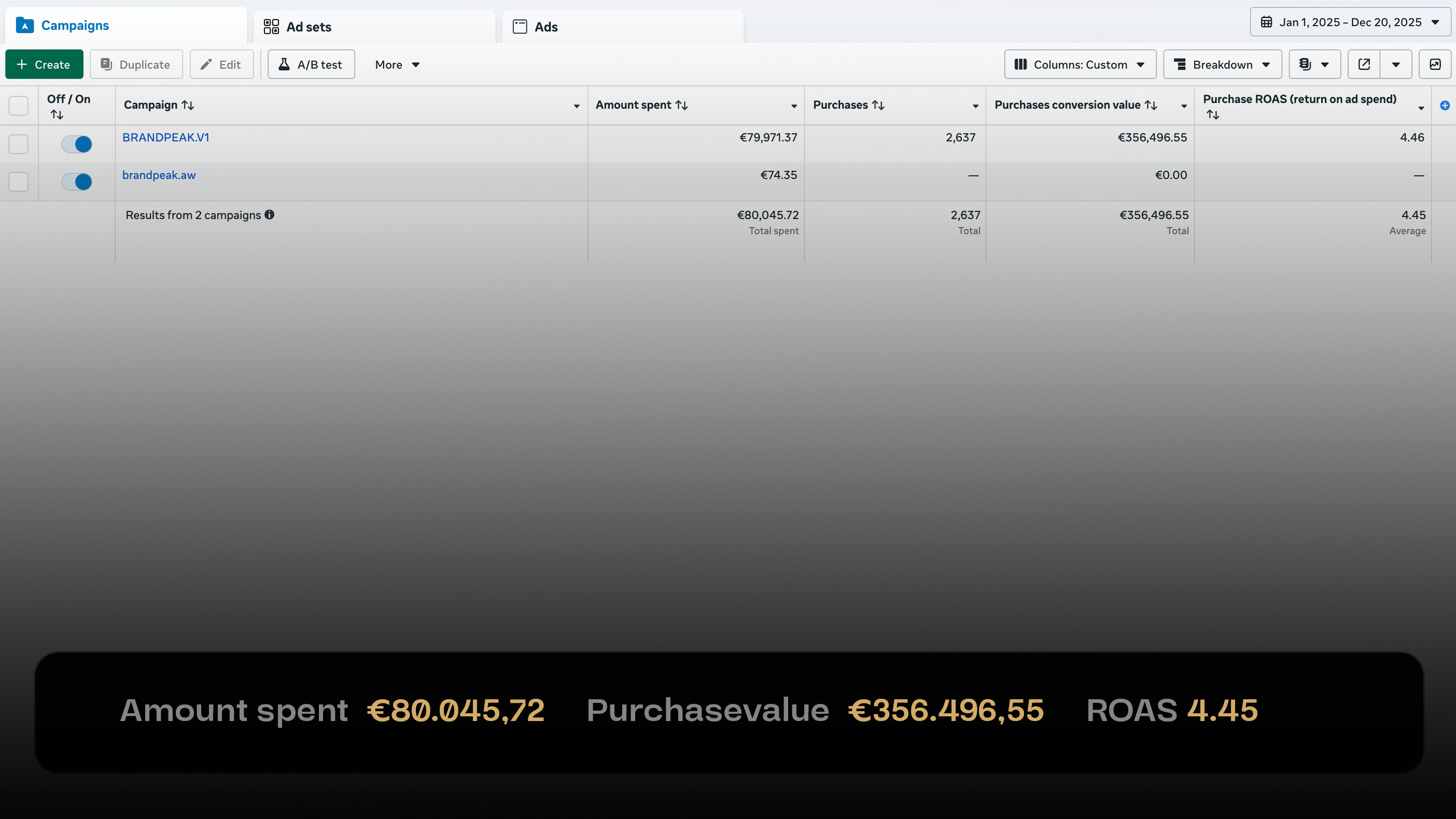
Task: Open the brandpeak.aw campaign link
Action: point(159,175)
